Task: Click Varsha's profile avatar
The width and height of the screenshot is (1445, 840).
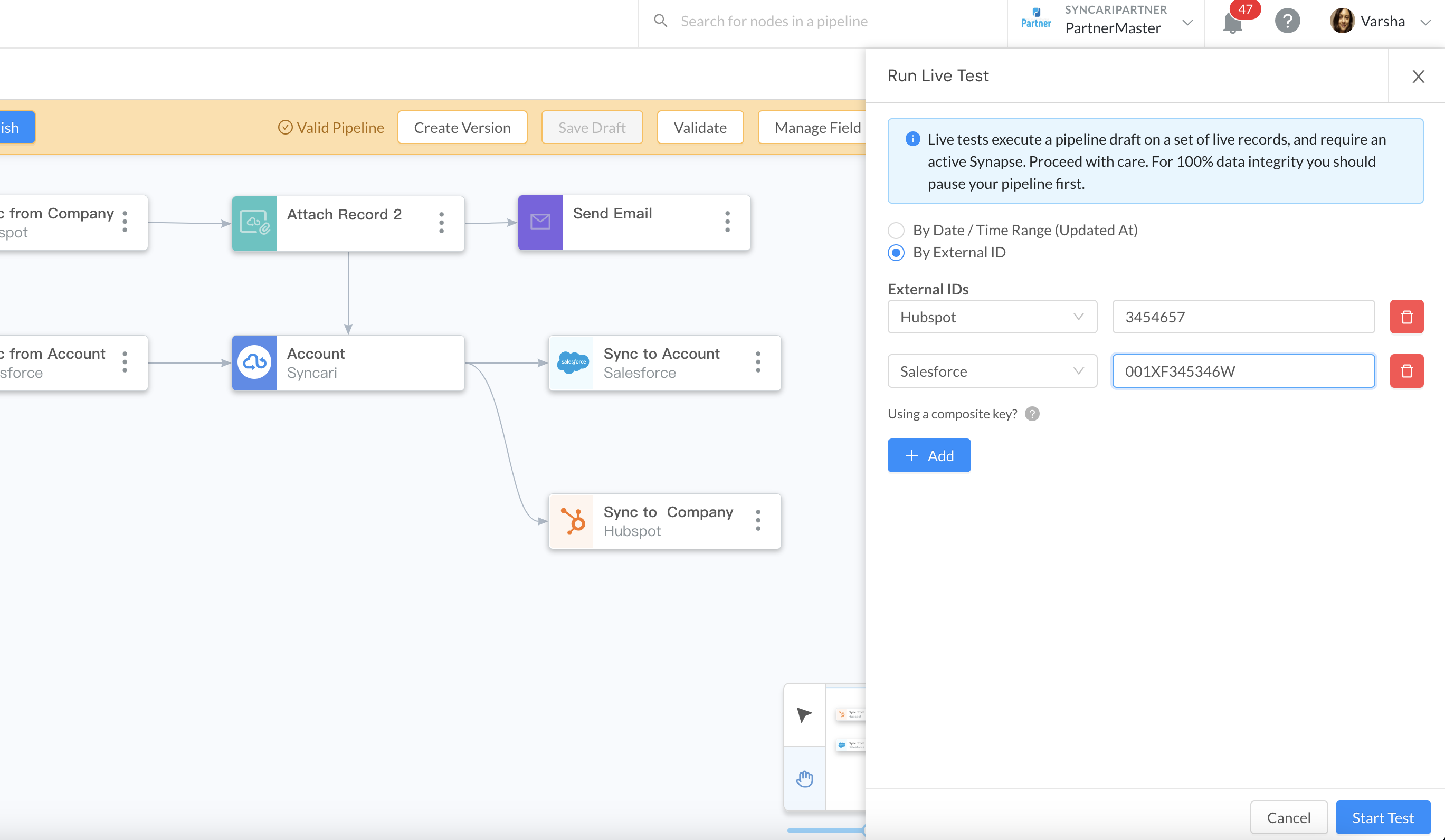Action: 1342,21
